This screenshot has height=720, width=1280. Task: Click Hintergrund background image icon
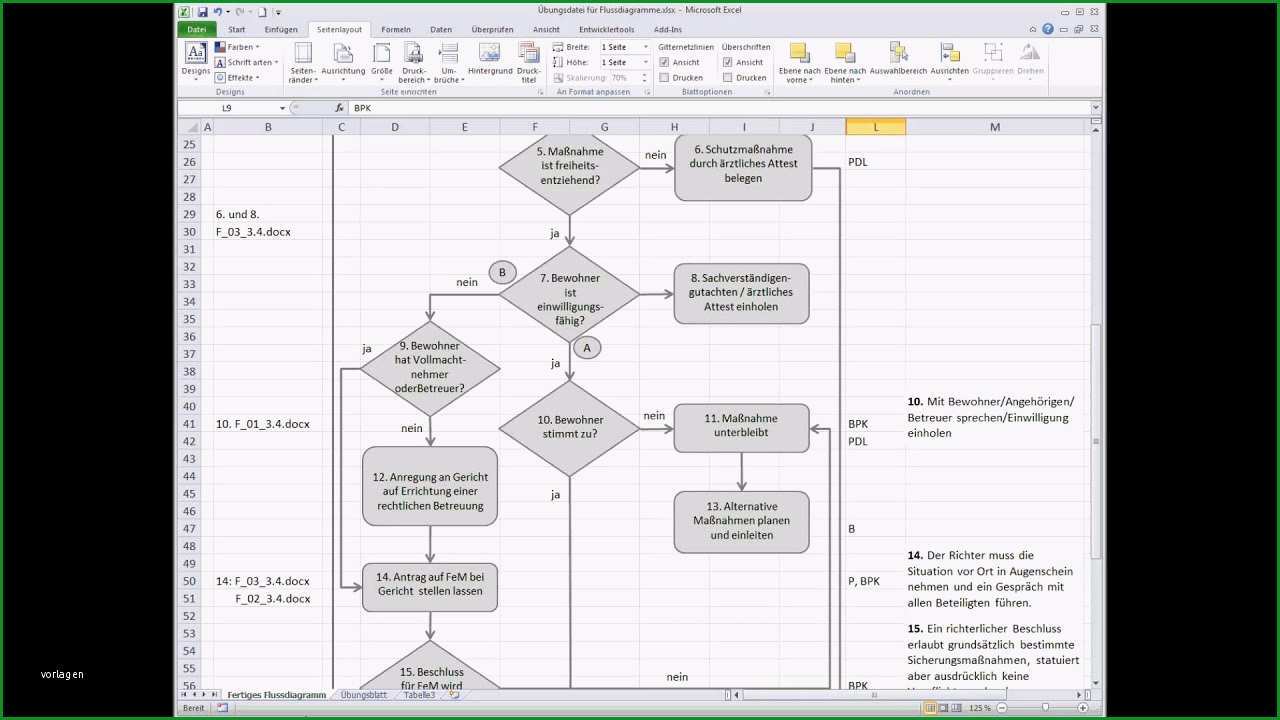(490, 58)
